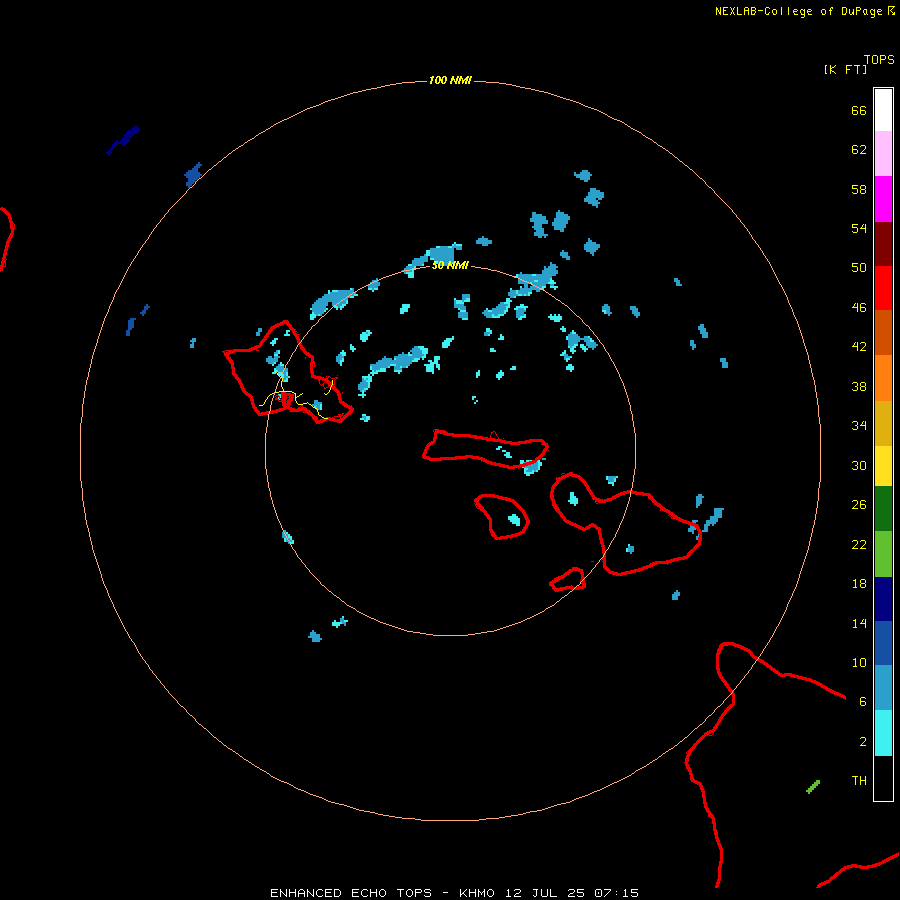Screen dimensions: 900x900
Task: Pick the gold legend color band
Action: [883, 423]
